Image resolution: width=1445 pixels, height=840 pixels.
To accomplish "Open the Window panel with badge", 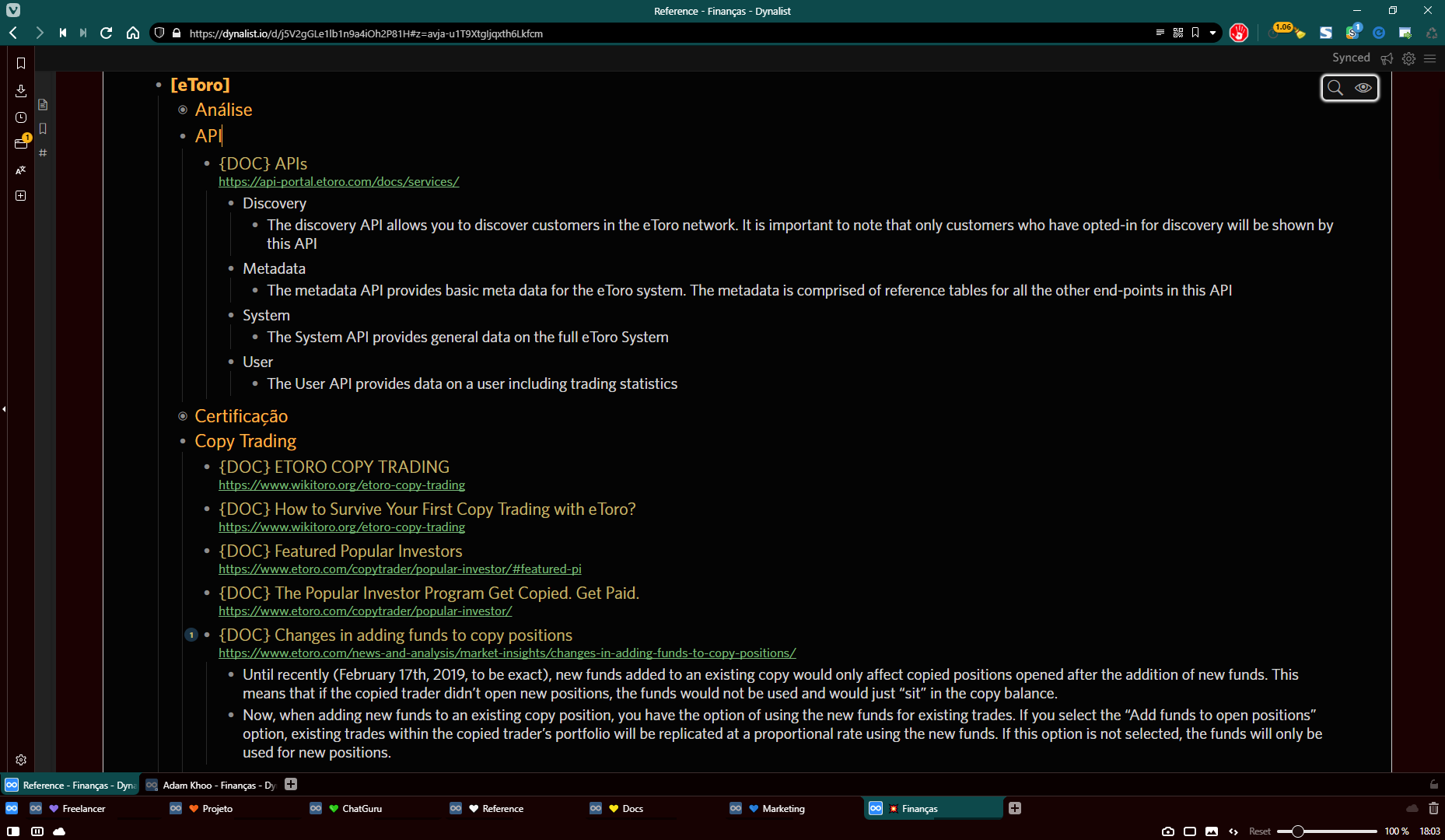I will [21, 143].
